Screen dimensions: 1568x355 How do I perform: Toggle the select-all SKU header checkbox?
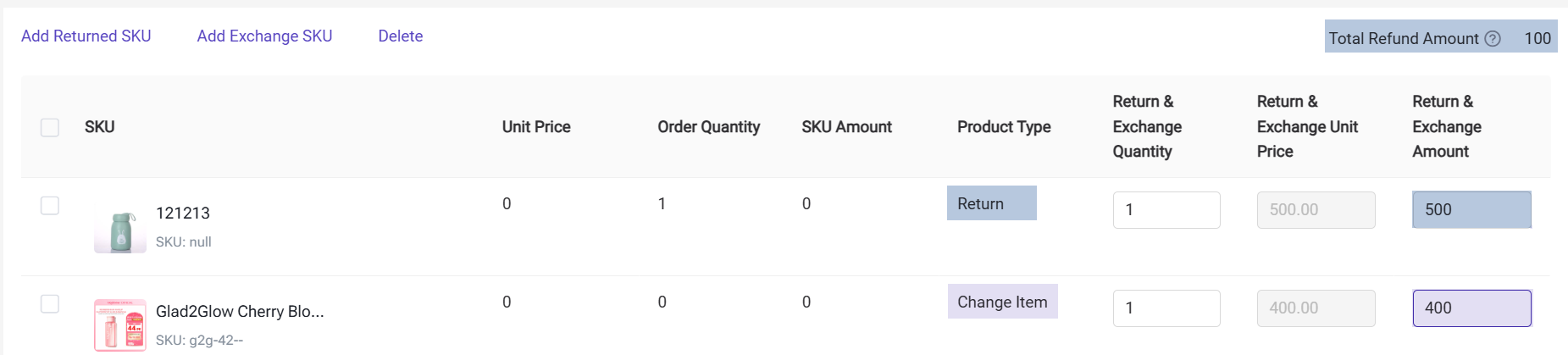[x=50, y=127]
